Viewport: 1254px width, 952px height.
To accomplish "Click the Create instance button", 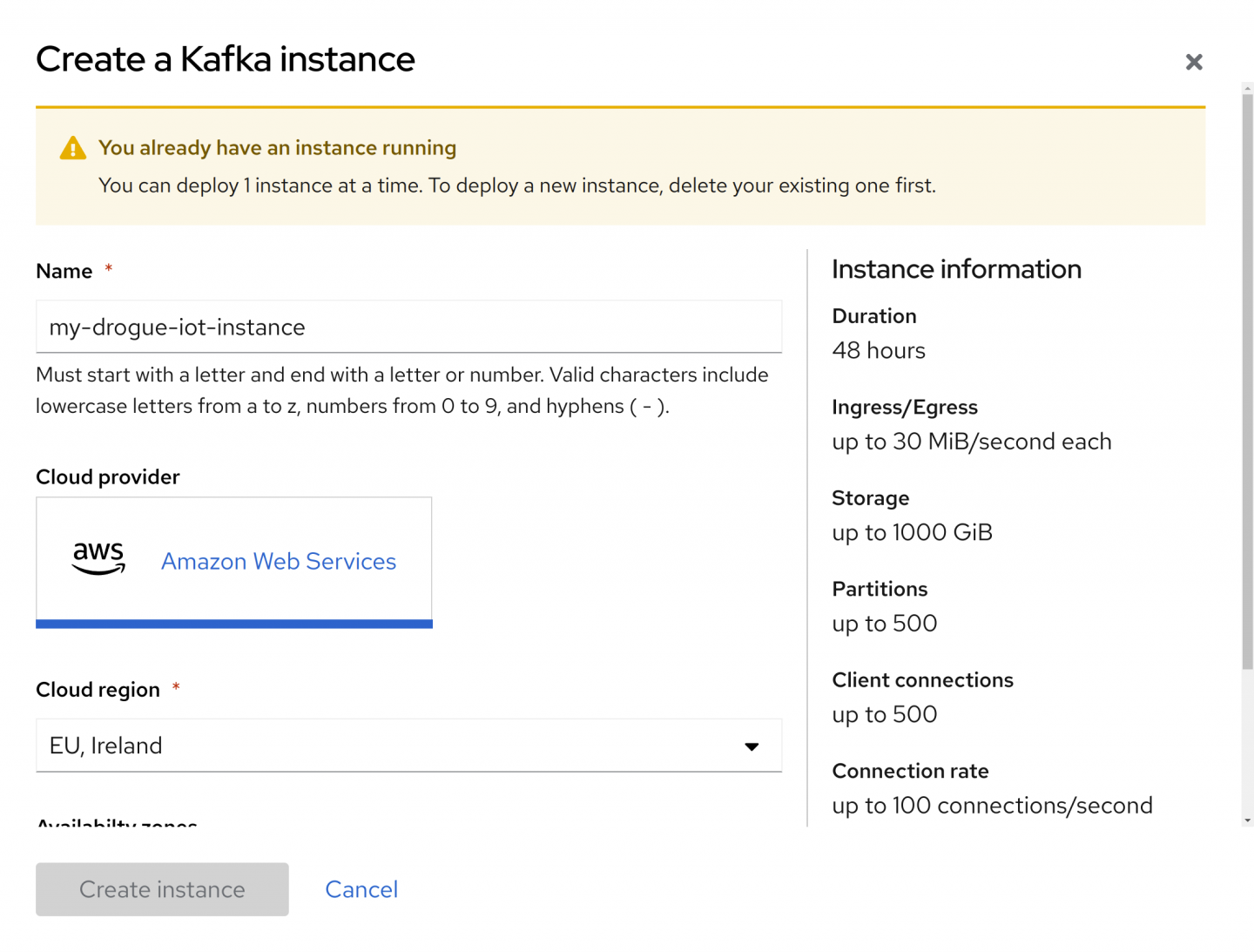I will [162, 889].
